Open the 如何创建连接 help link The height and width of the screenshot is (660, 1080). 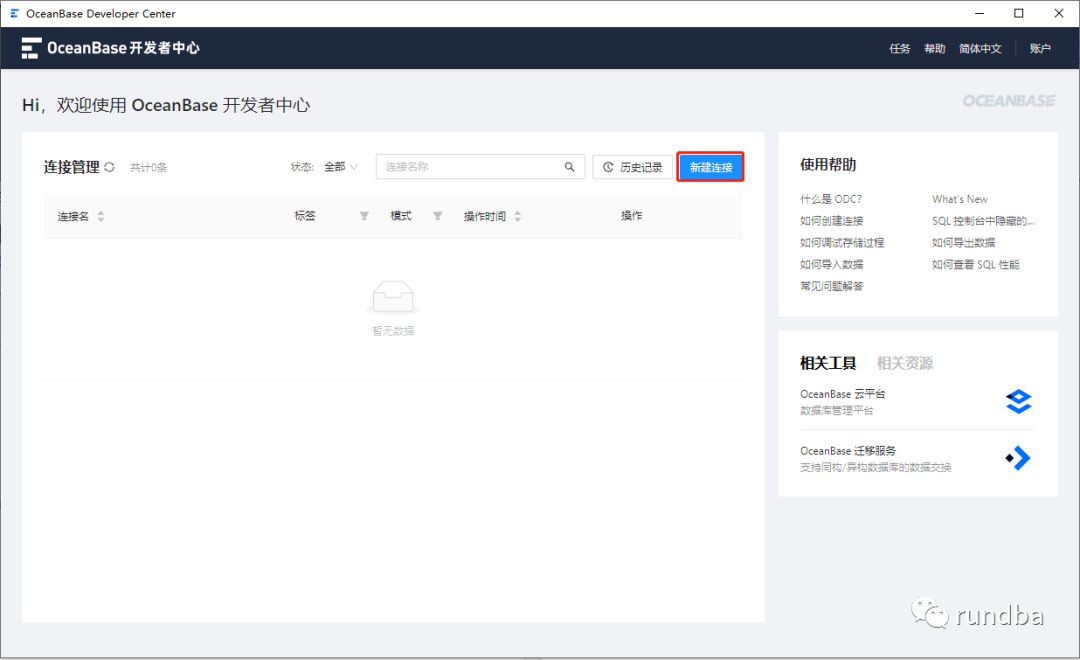(831, 221)
